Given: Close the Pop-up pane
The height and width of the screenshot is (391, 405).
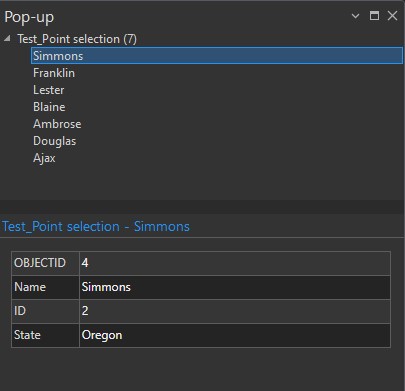Looking at the screenshot, I should (x=392, y=15).
